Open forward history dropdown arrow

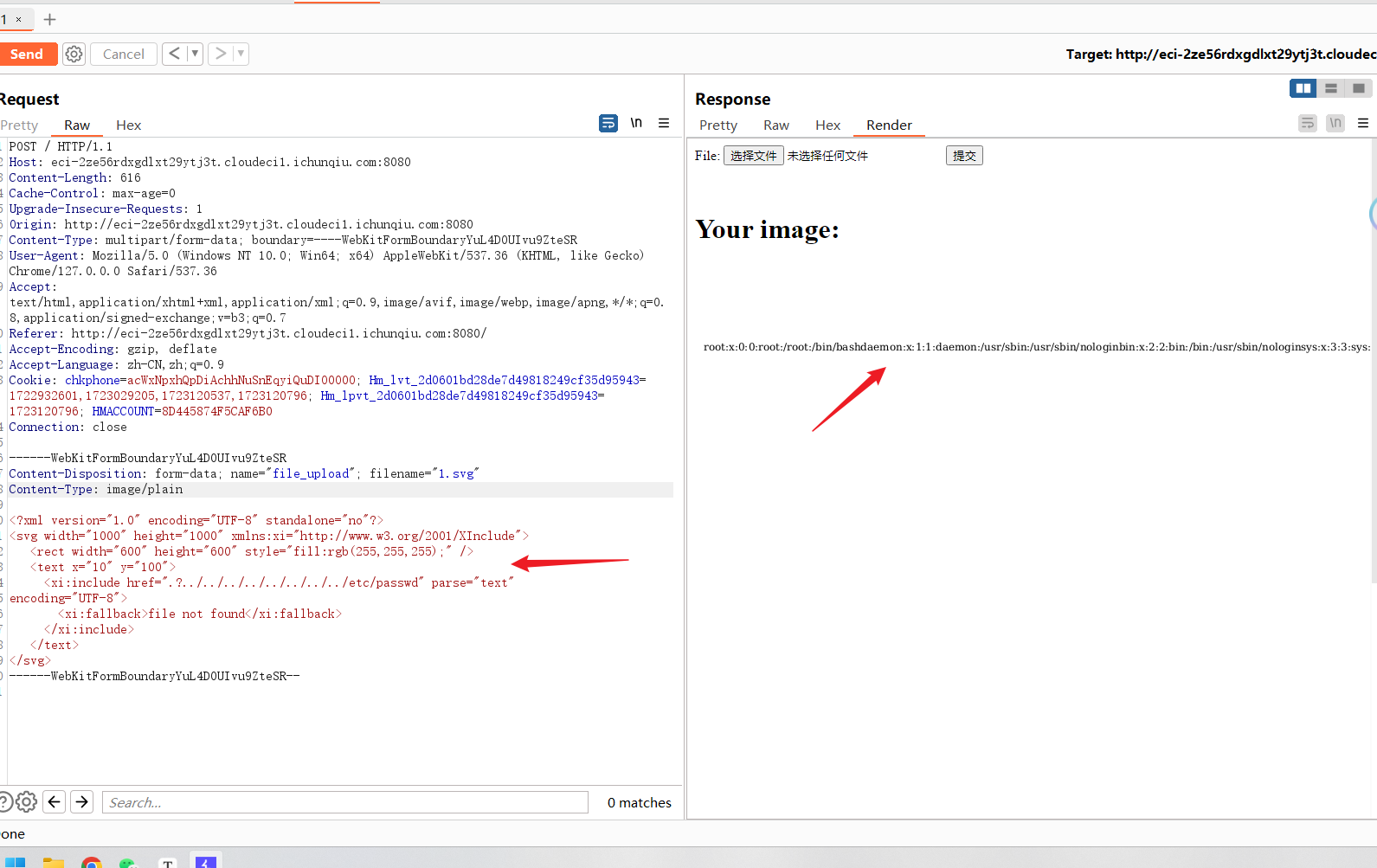(x=241, y=54)
